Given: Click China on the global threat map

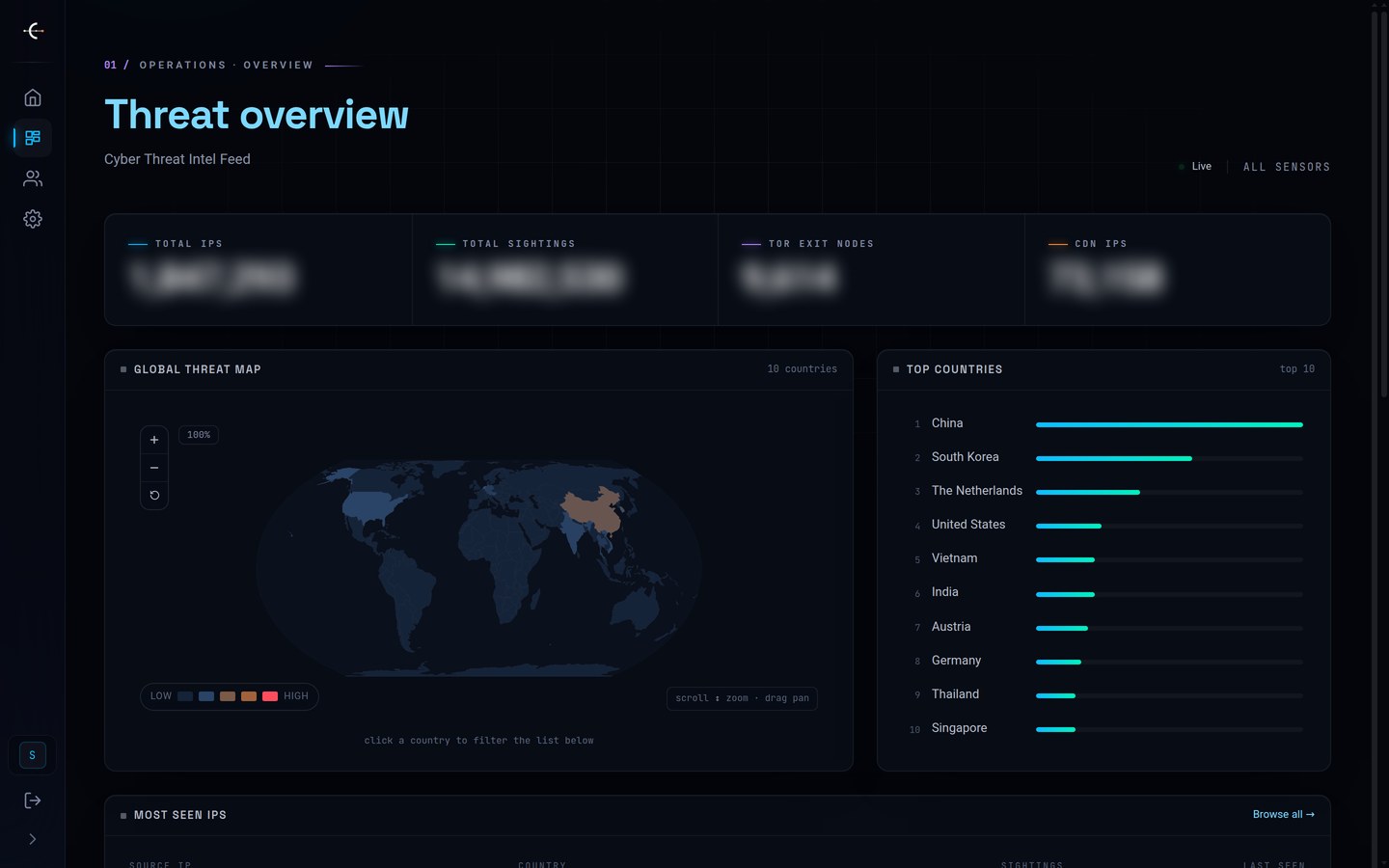Looking at the screenshot, I should [594, 508].
